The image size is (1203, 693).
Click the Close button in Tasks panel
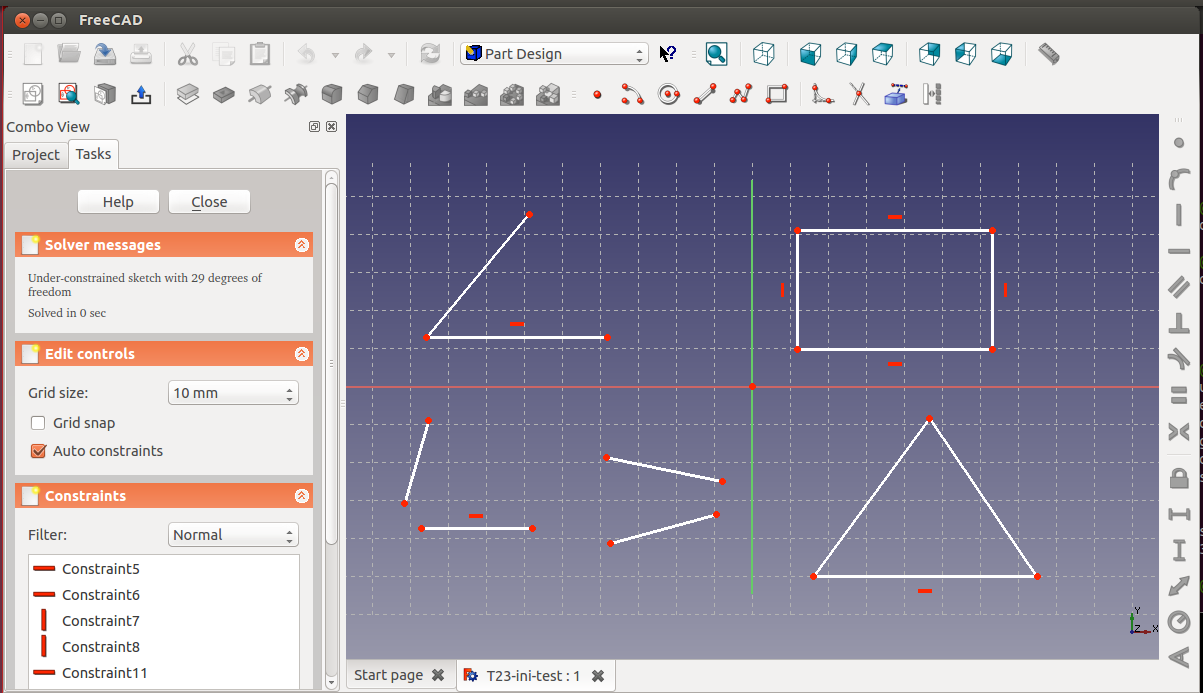pos(209,202)
